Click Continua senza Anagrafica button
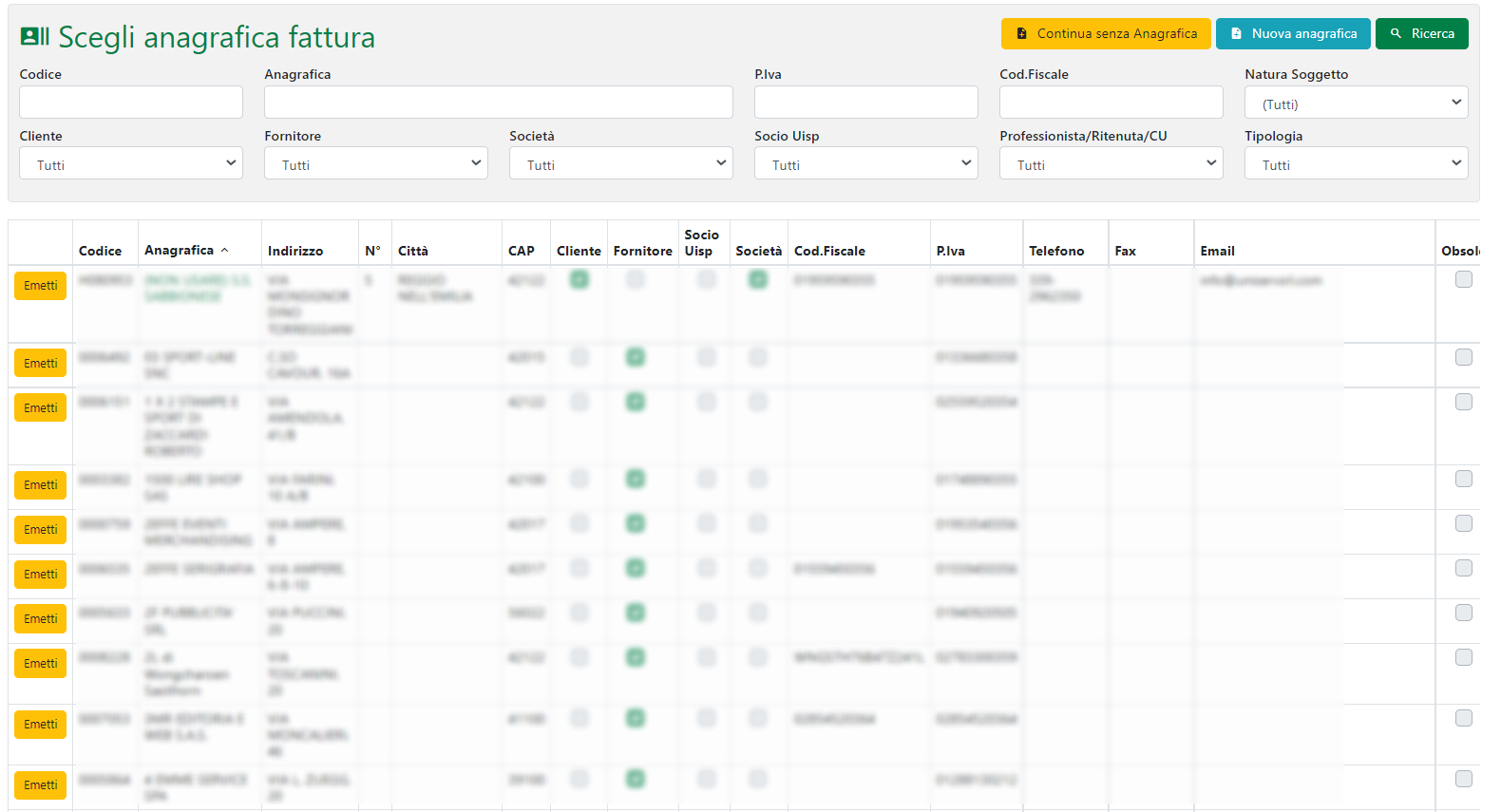This screenshot has width=1501, height=812. (x=1106, y=33)
